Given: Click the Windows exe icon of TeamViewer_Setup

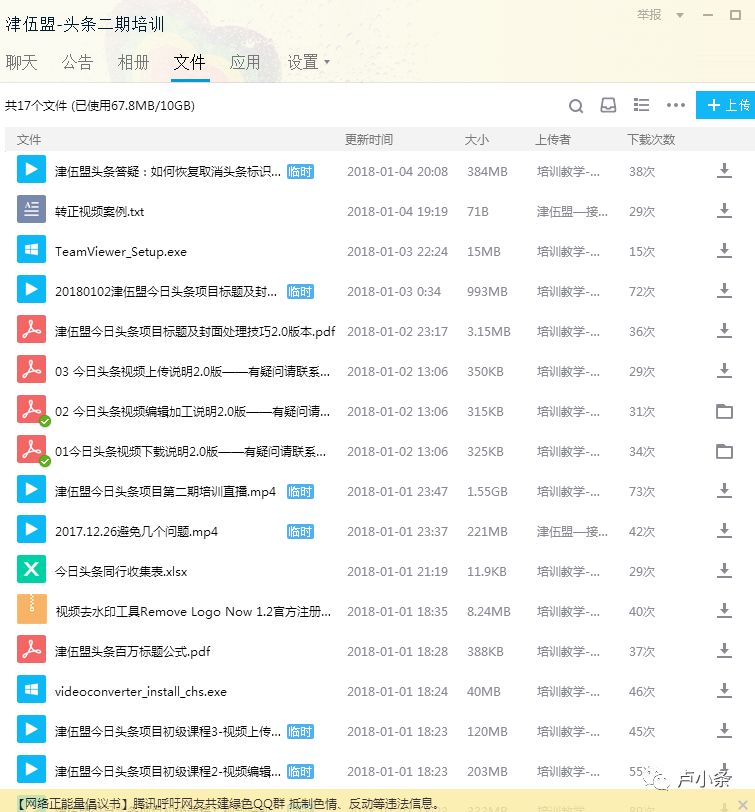Looking at the screenshot, I should [x=31, y=249].
